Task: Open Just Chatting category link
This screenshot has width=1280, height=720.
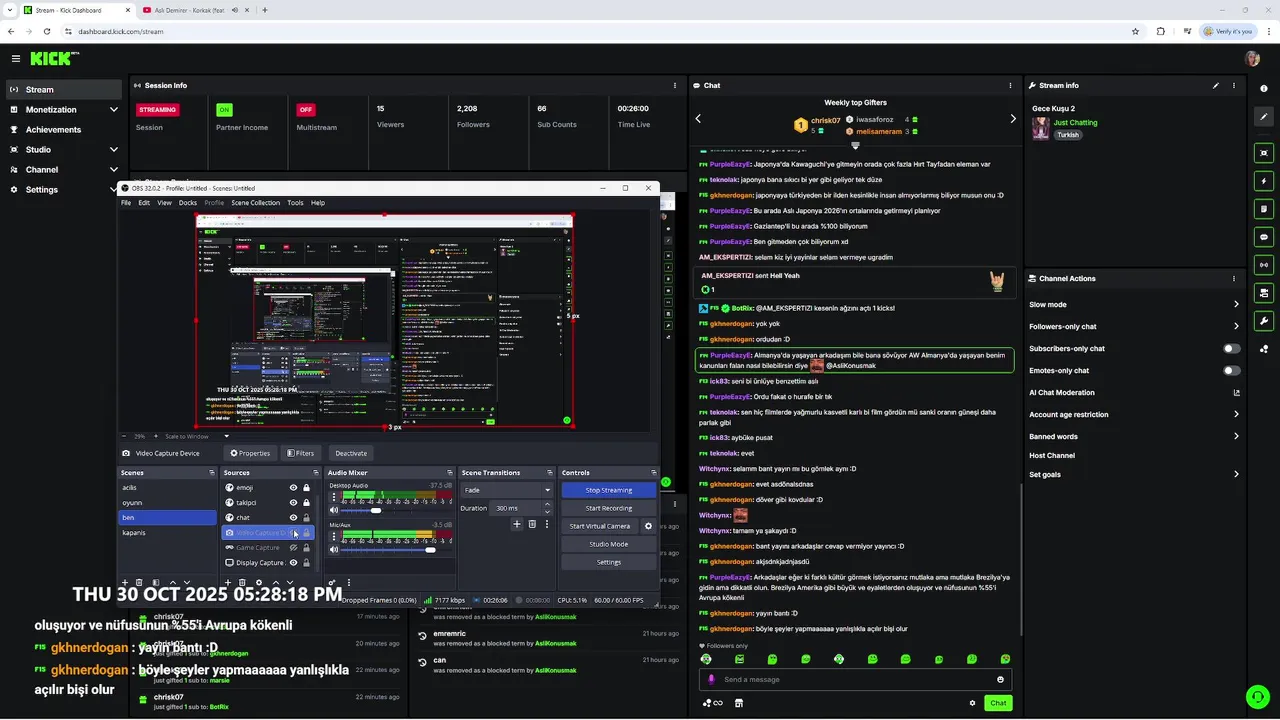Action: click(1075, 123)
